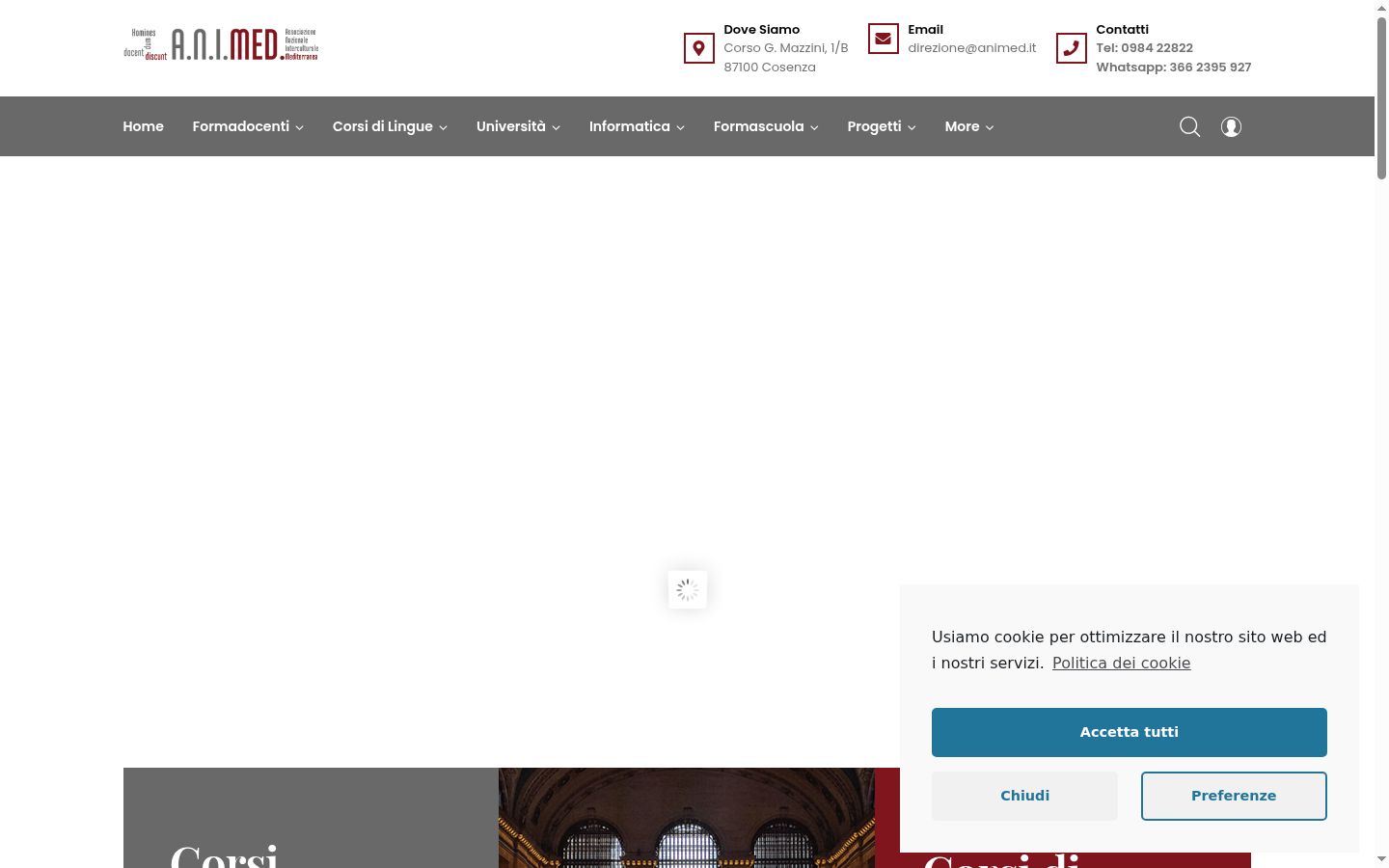Click the A.N.I.MED logo

coord(221,44)
